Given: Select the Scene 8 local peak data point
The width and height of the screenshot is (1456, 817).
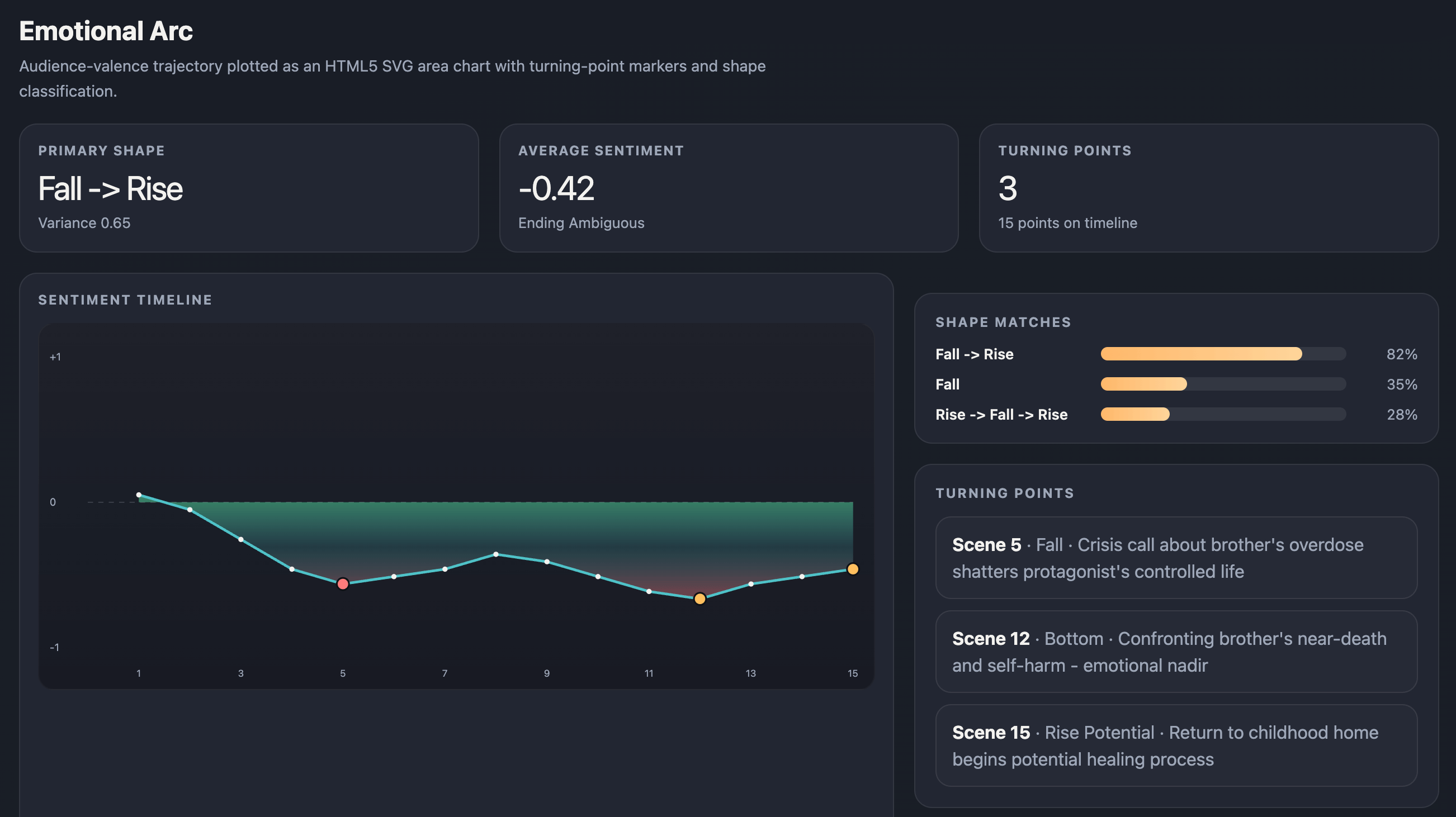Looking at the screenshot, I should tap(496, 554).
